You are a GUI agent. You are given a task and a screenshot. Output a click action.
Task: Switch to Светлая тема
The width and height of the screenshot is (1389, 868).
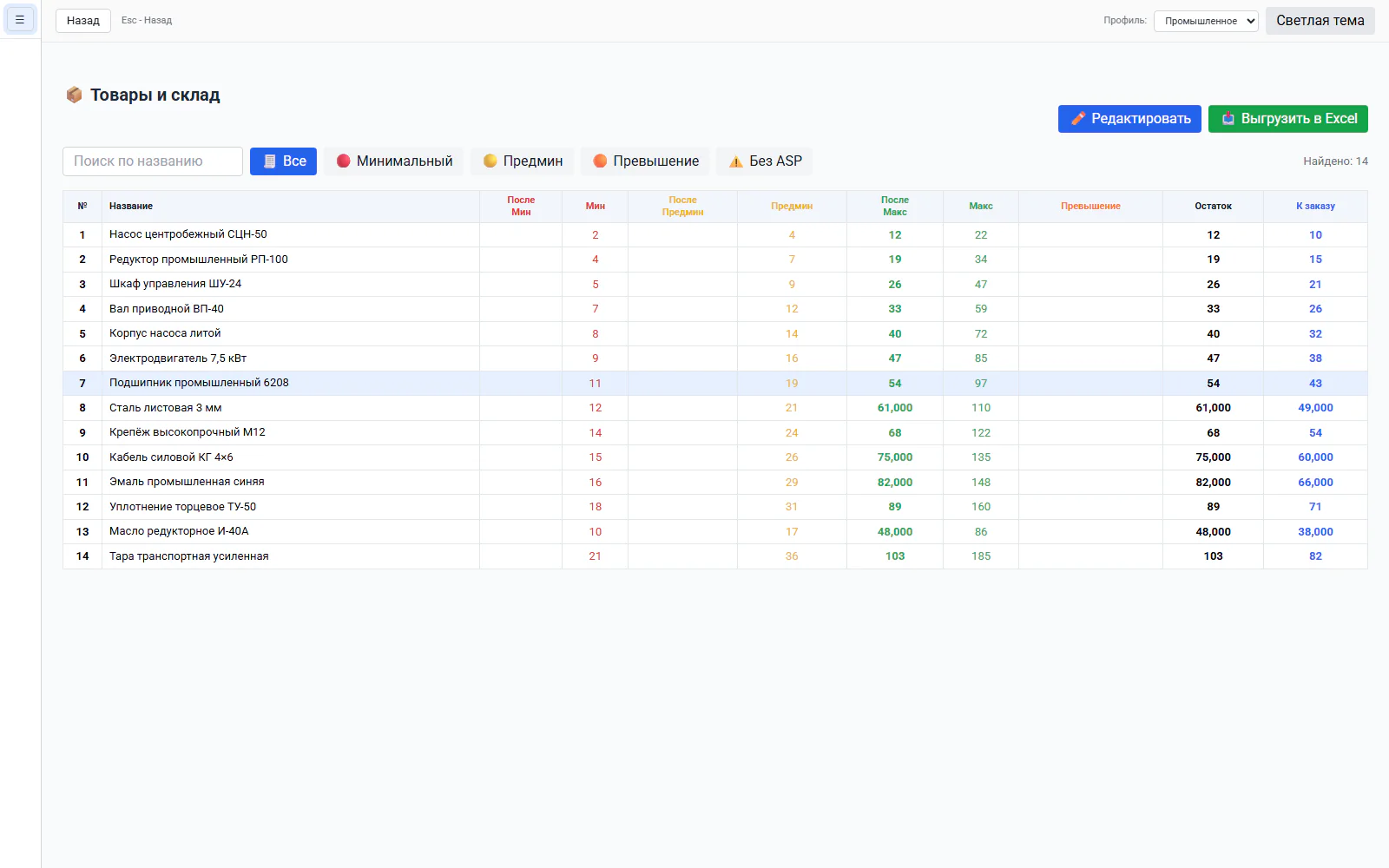1320,21
